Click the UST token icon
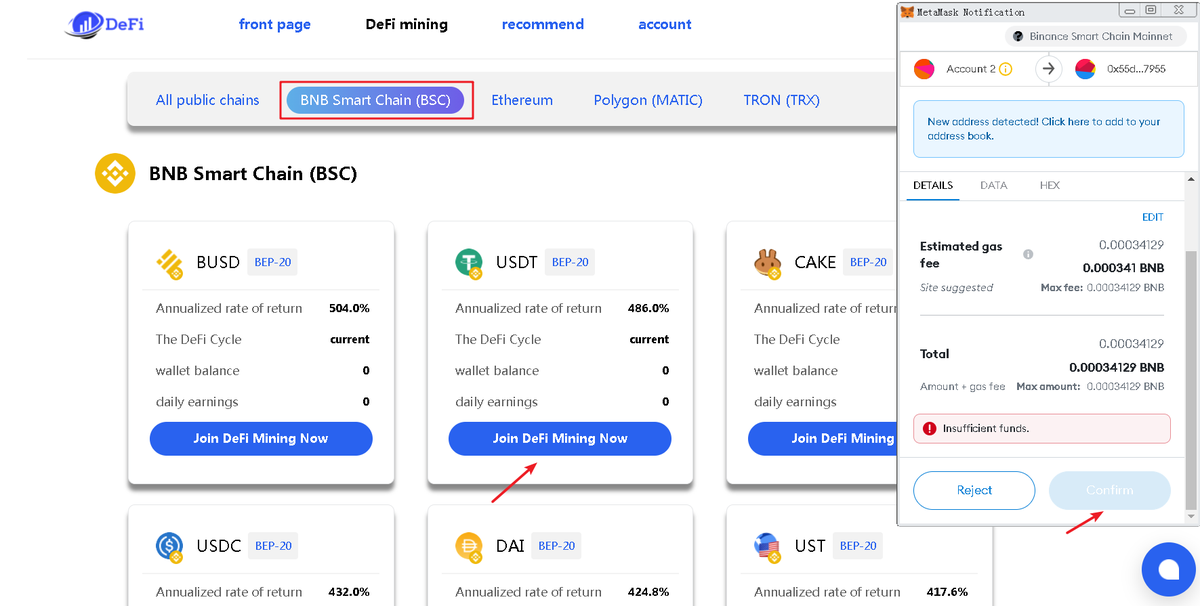Image resolution: width=1200 pixels, height=606 pixels. 768,546
